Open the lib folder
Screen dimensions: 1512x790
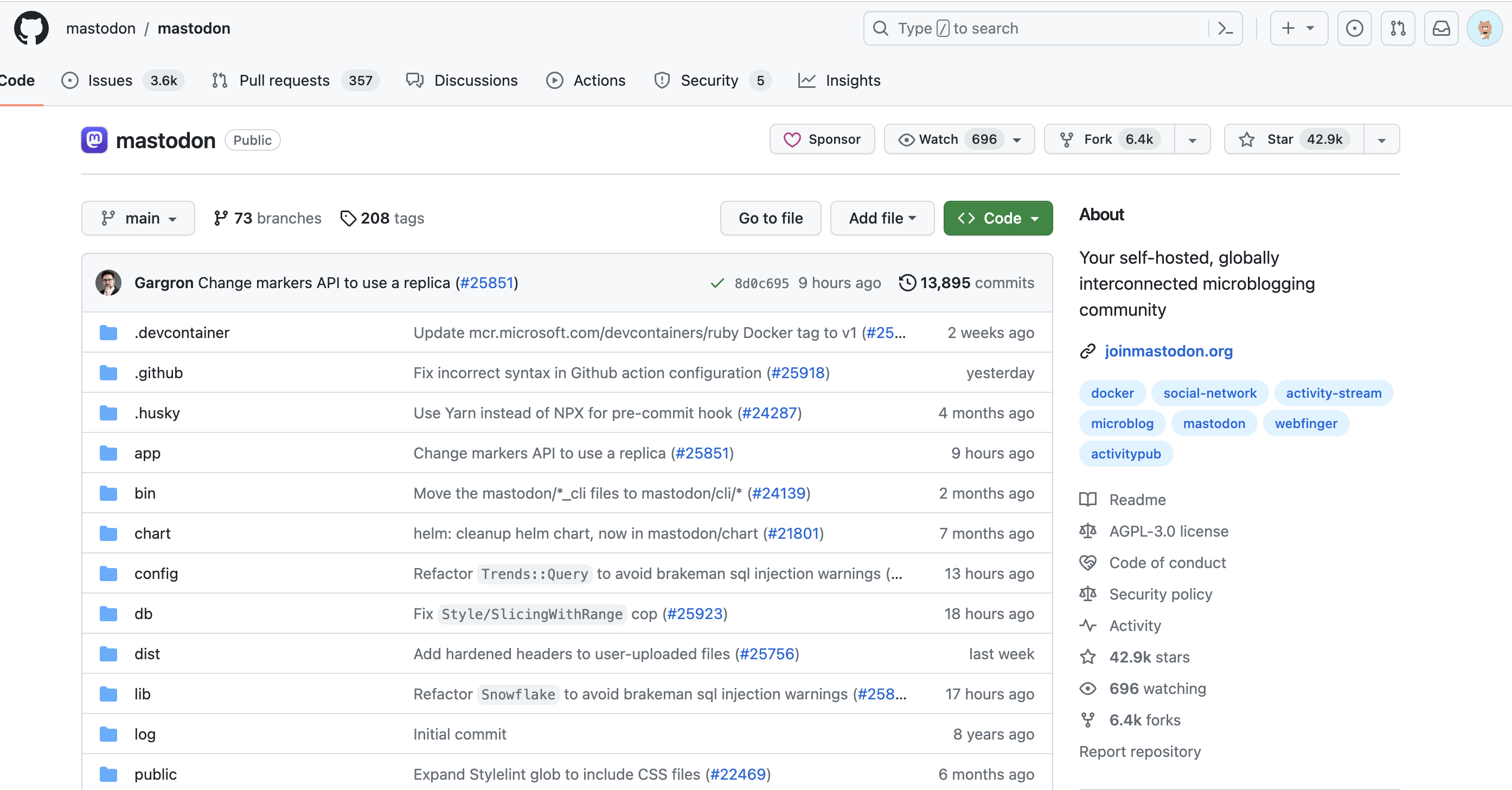(143, 693)
